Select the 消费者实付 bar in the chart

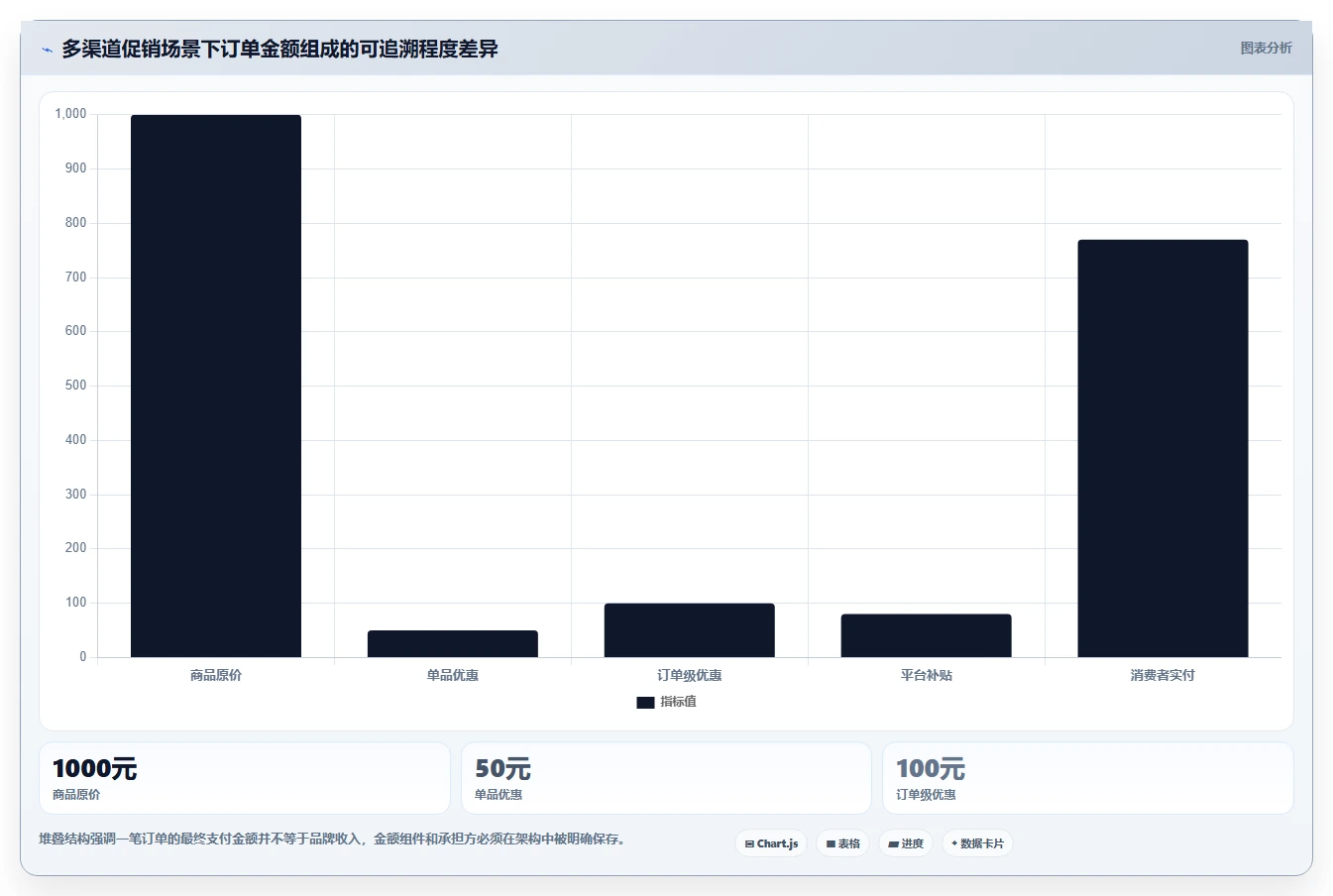pos(1163,448)
